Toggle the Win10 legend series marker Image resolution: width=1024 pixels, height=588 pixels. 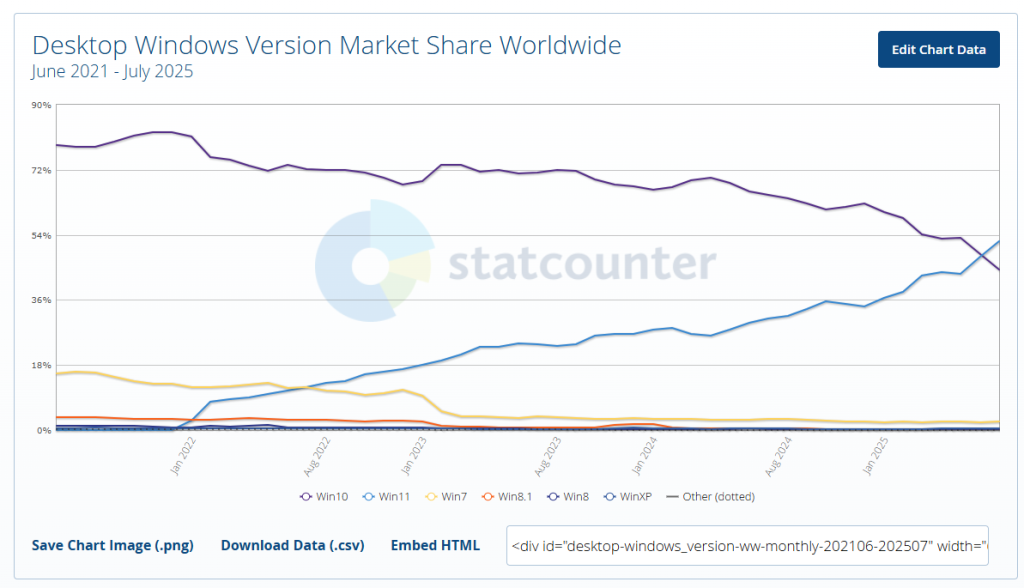coord(324,497)
